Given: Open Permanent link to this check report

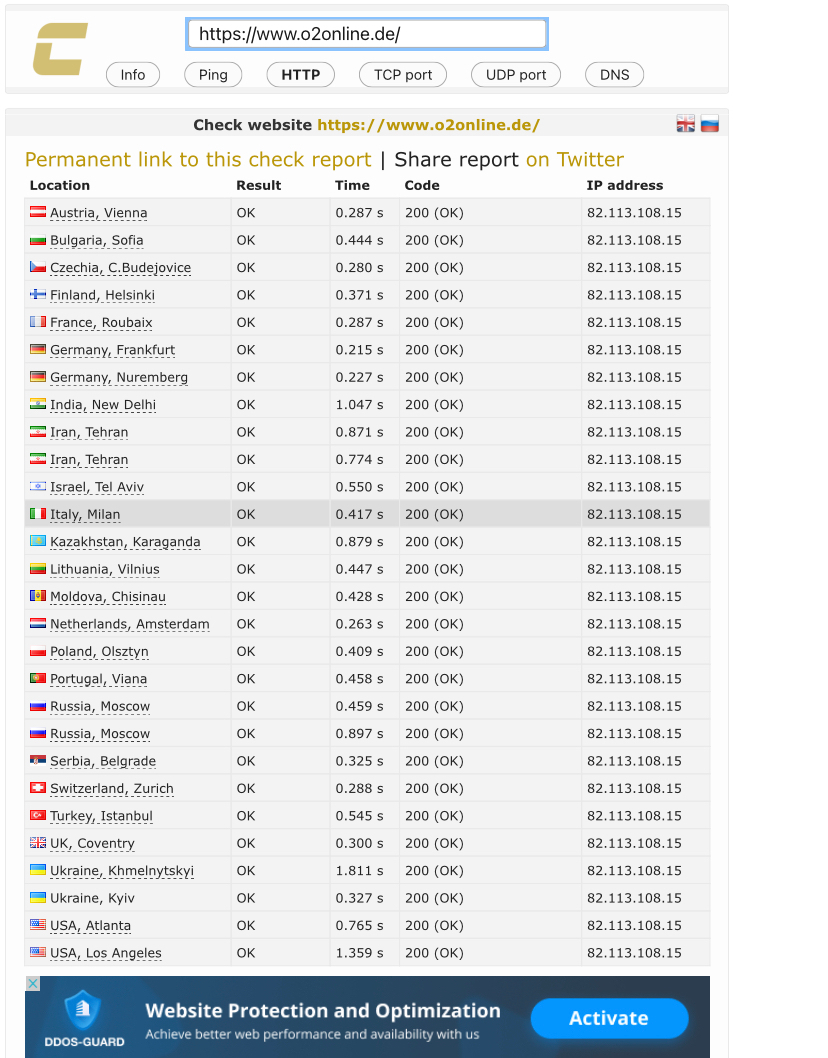Looking at the screenshot, I should (198, 160).
